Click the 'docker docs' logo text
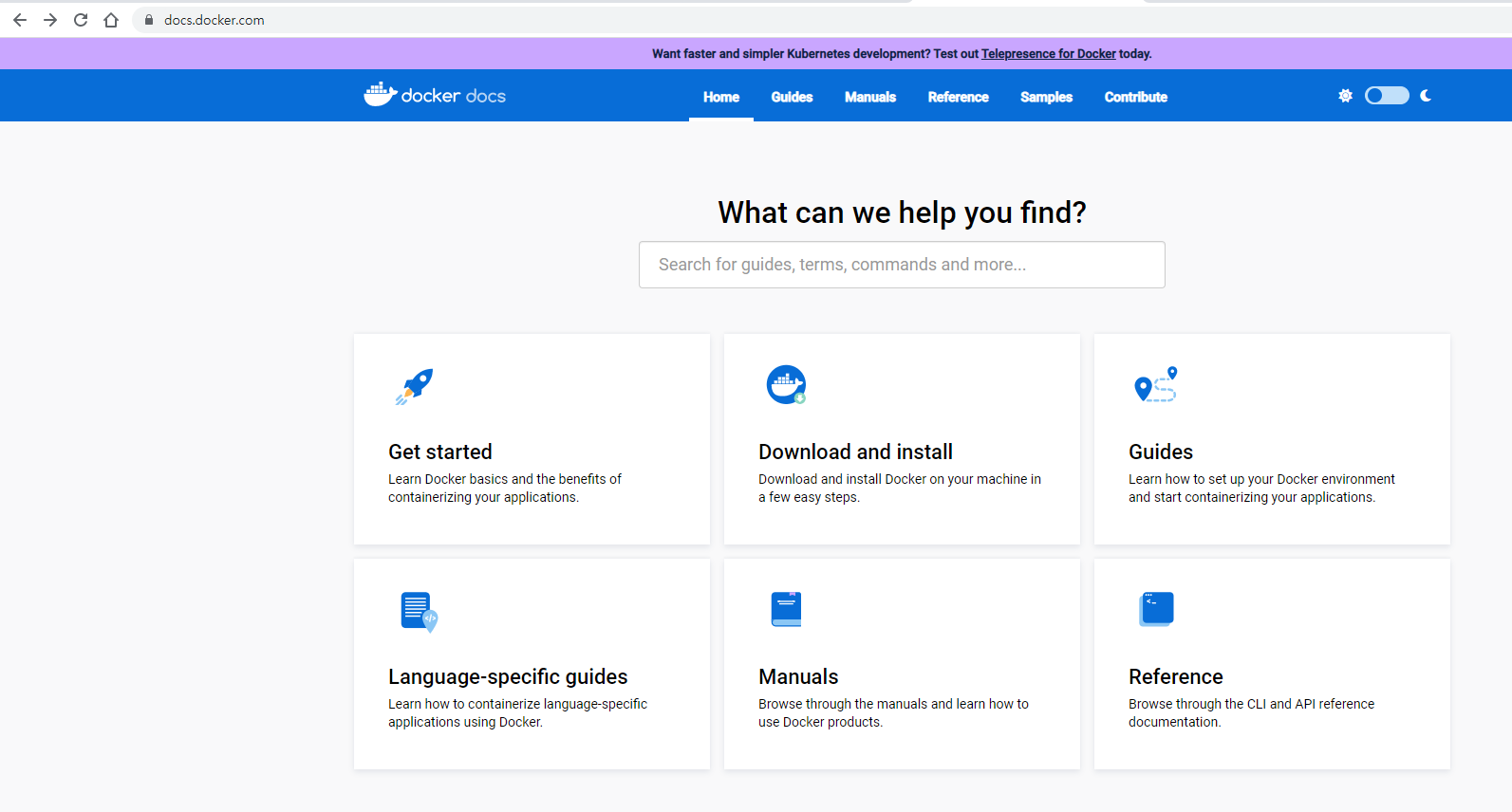The image size is (1512, 812). 454,96
